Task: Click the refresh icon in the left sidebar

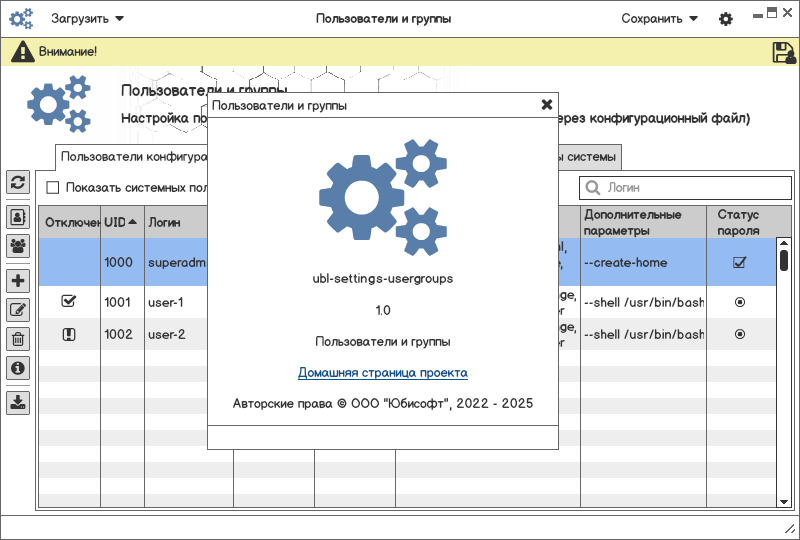Action: point(18,182)
